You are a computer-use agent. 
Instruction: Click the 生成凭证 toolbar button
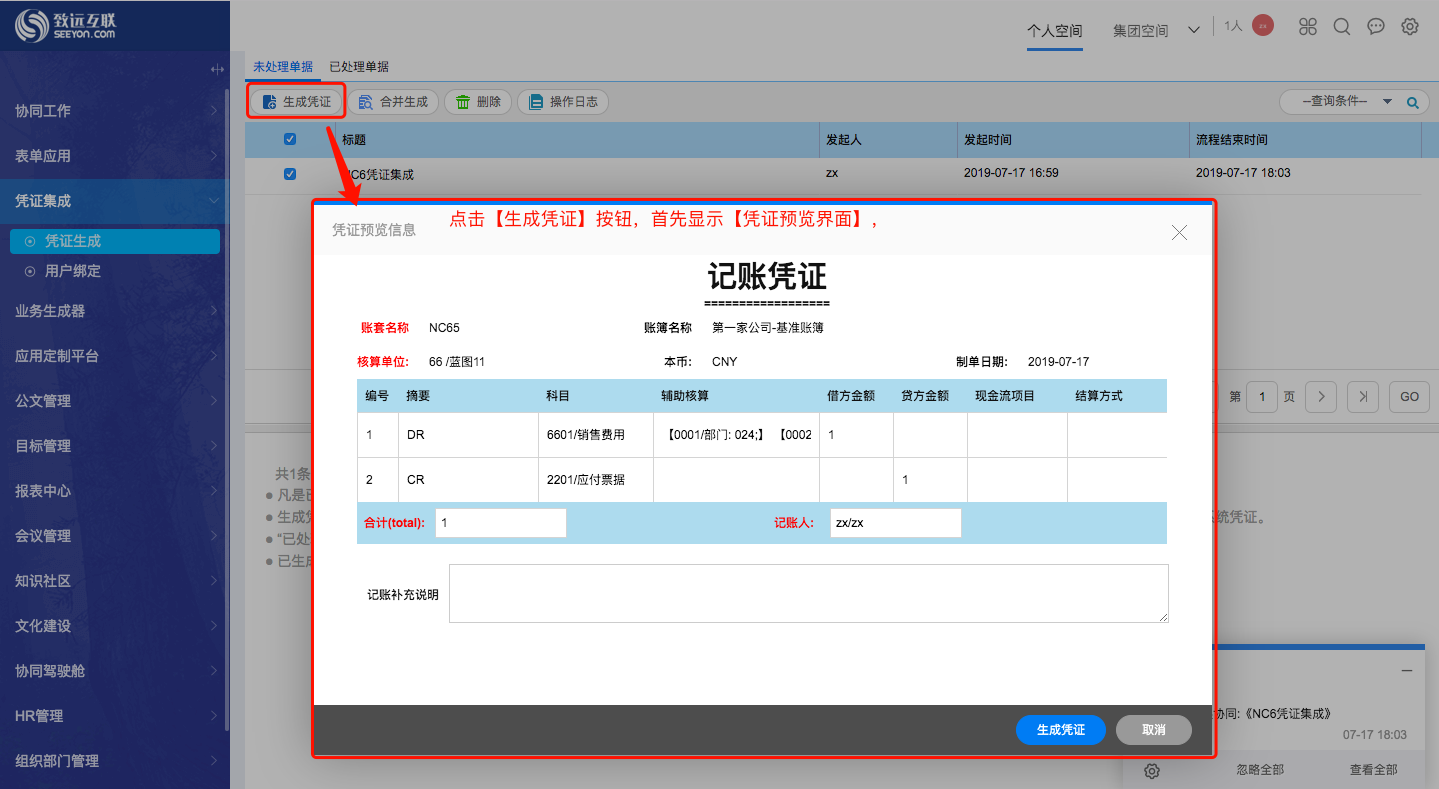296,102
